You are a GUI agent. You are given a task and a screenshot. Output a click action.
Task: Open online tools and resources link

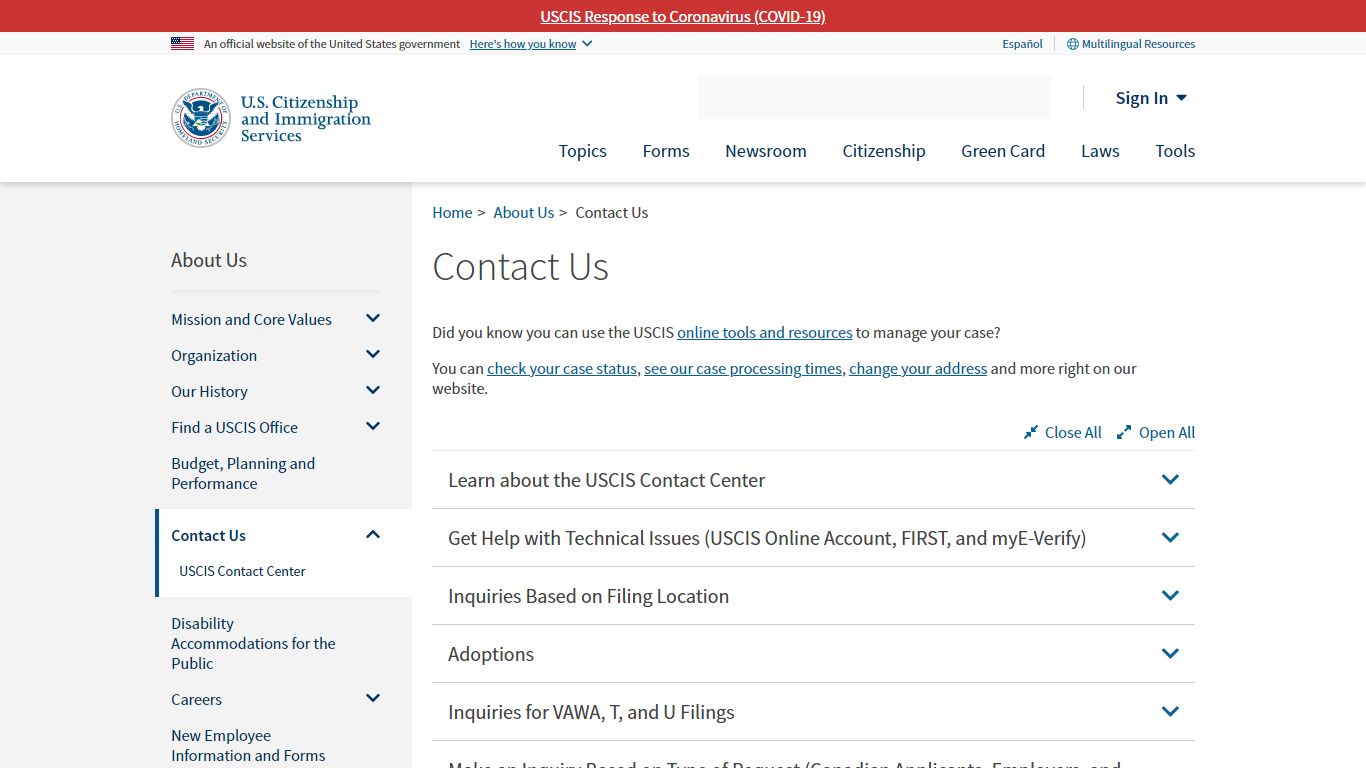(765, 332)
